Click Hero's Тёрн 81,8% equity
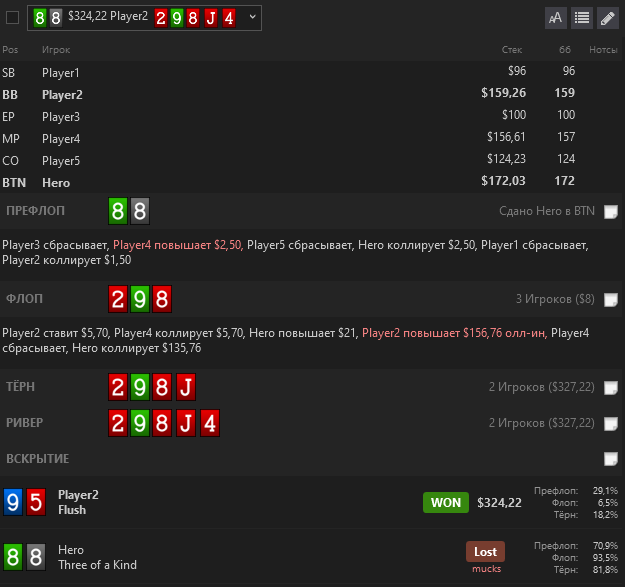 [605, 570]
